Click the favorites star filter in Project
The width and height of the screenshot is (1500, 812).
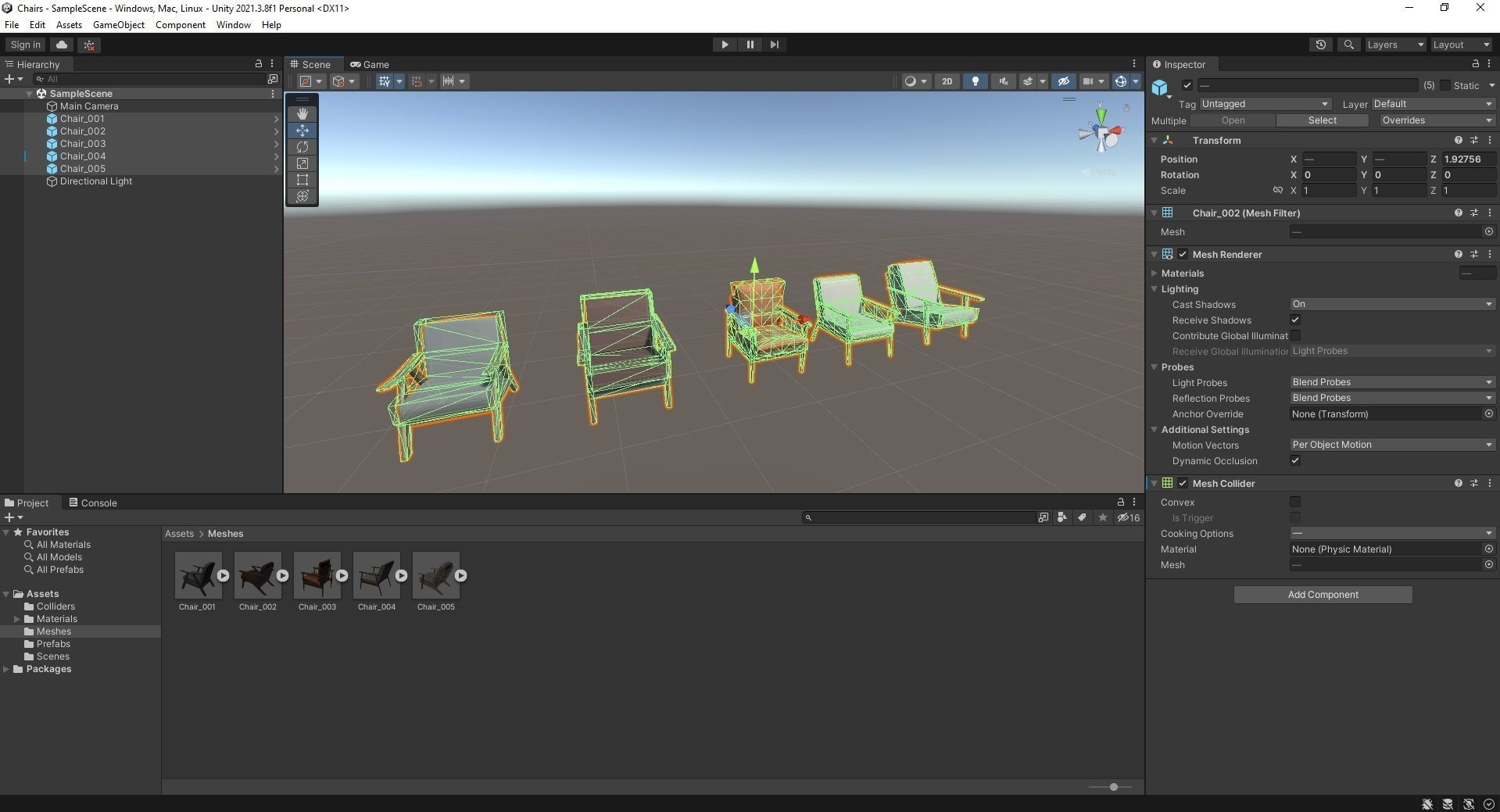click(x=1102, y=517)
